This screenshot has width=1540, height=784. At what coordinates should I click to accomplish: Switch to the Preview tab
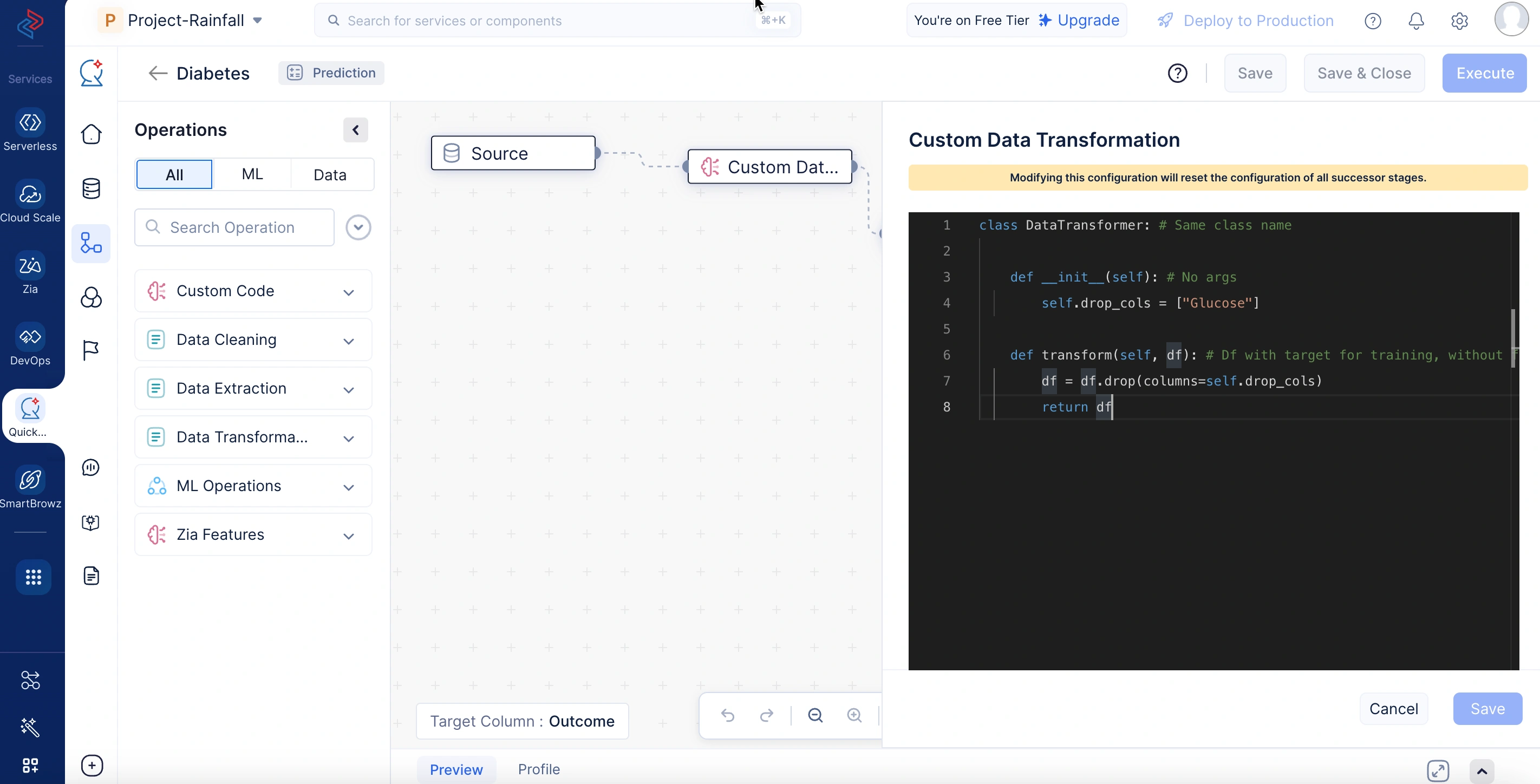pos(456,769)
